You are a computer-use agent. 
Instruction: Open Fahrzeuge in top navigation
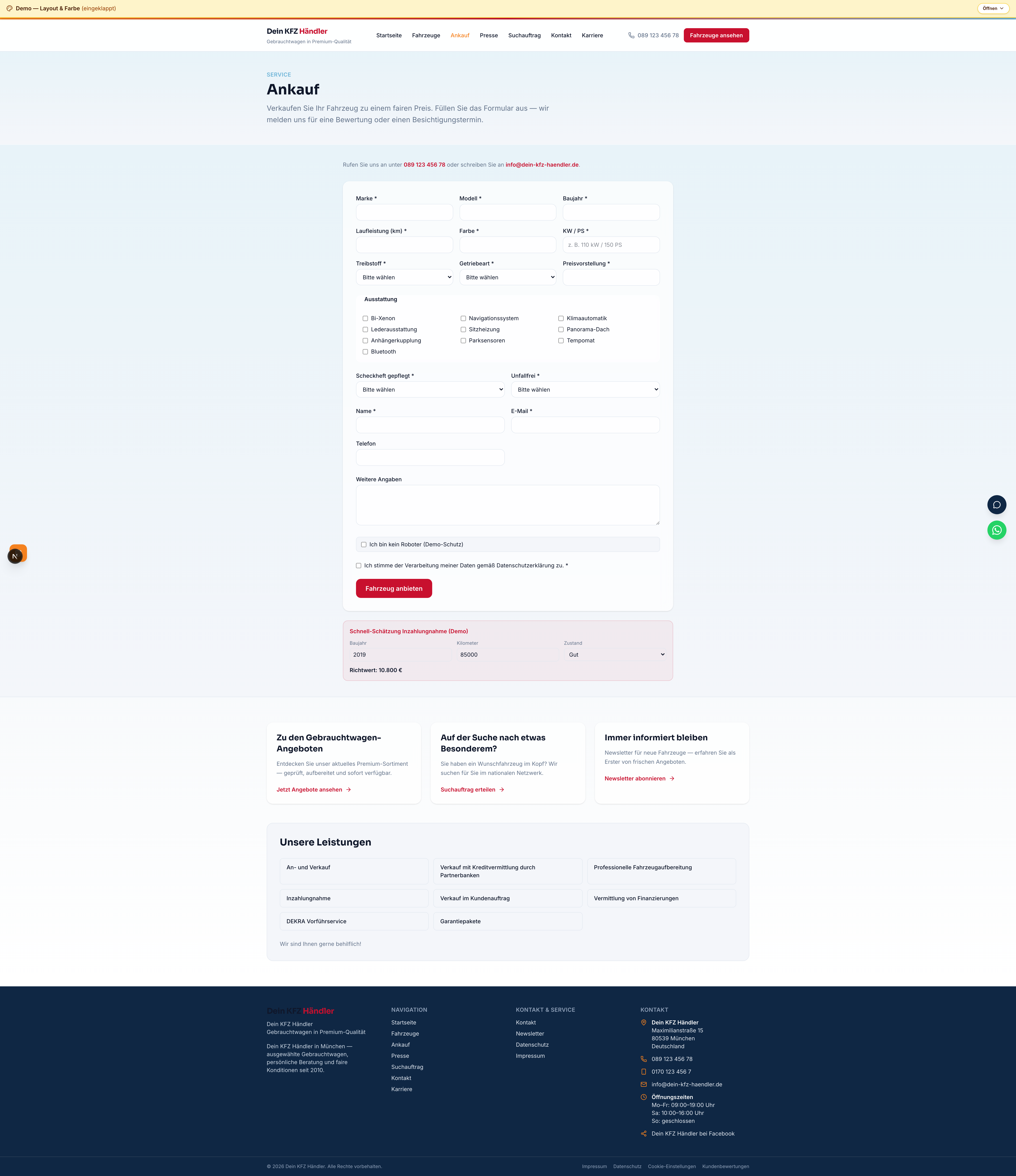[426, 35]
